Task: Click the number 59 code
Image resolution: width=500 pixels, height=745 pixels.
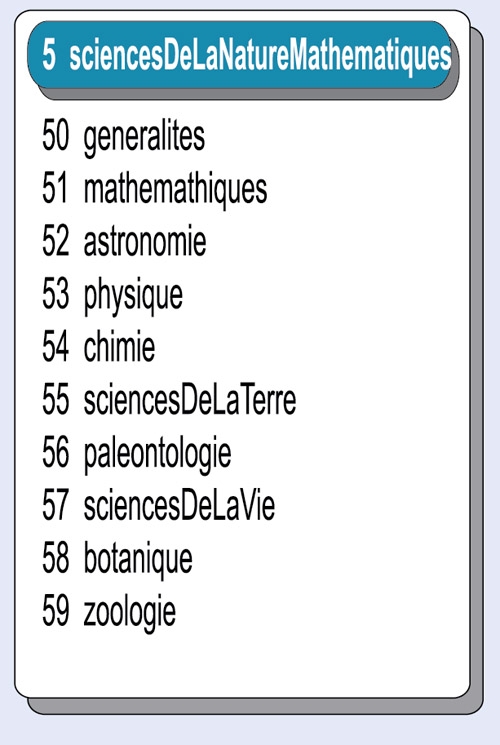Action: [56, 610]
